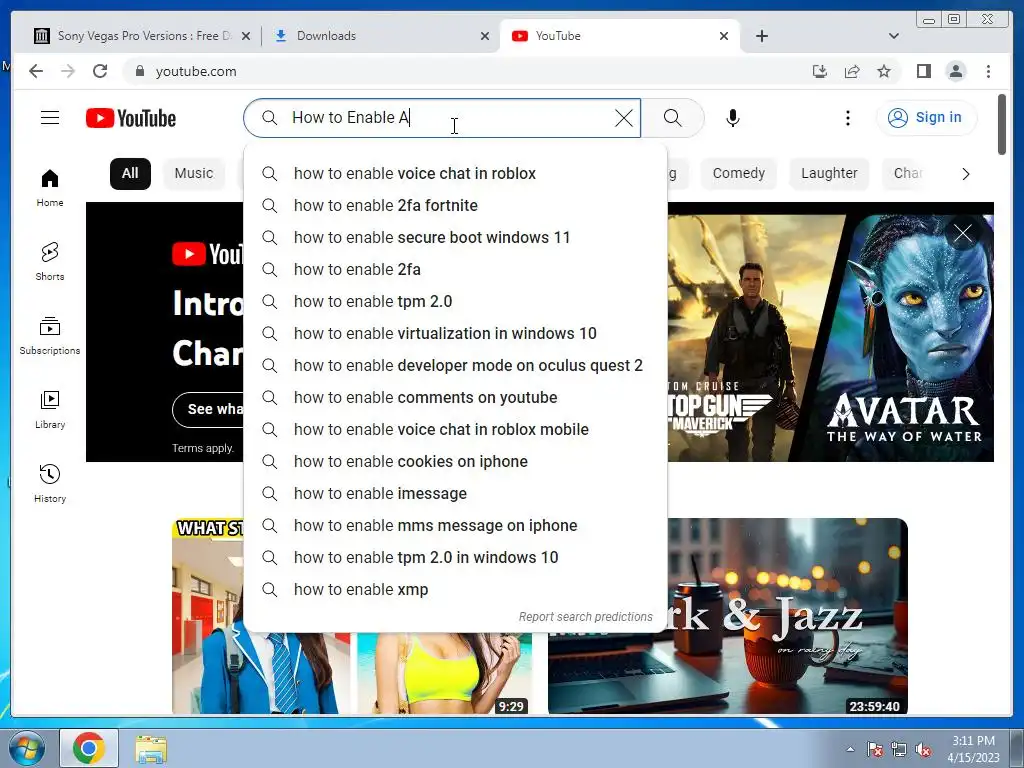Image resolution: width=1024 pixels, height=768 pixels.
Task: Open the YouTube hamburger guide menu
Action: pyautogui.click(x=50, y=118)
